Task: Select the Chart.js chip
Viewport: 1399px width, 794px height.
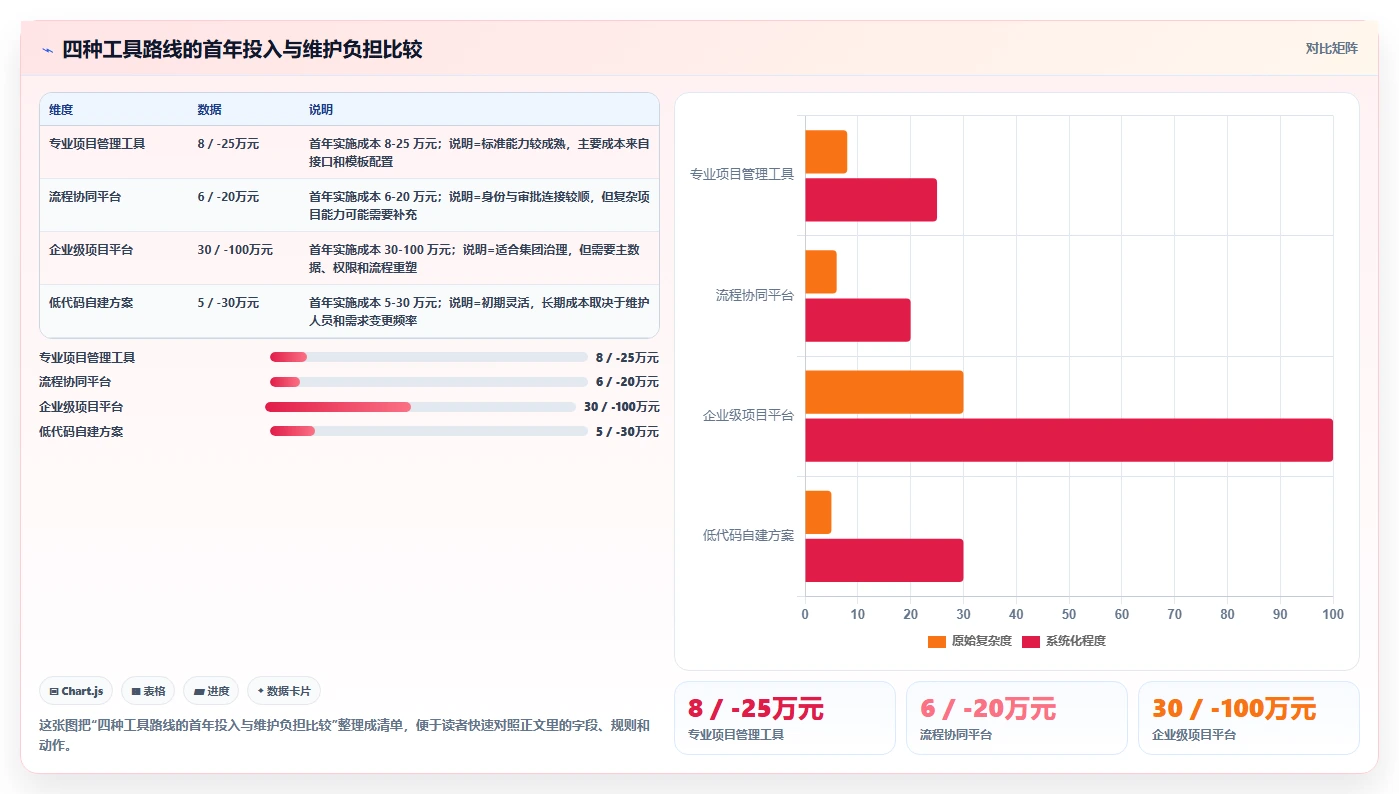Action: [x=76, y=691]
